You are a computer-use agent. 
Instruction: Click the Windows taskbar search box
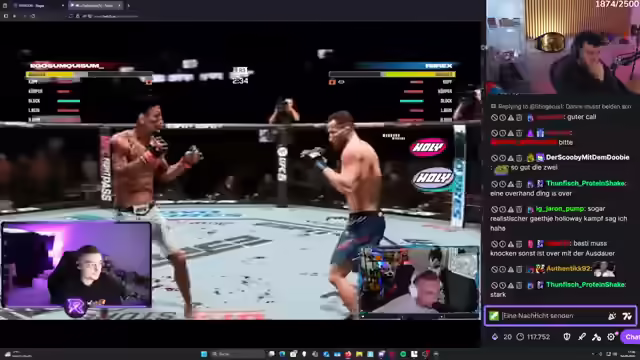pyautogui.click(x=237, y=354)
